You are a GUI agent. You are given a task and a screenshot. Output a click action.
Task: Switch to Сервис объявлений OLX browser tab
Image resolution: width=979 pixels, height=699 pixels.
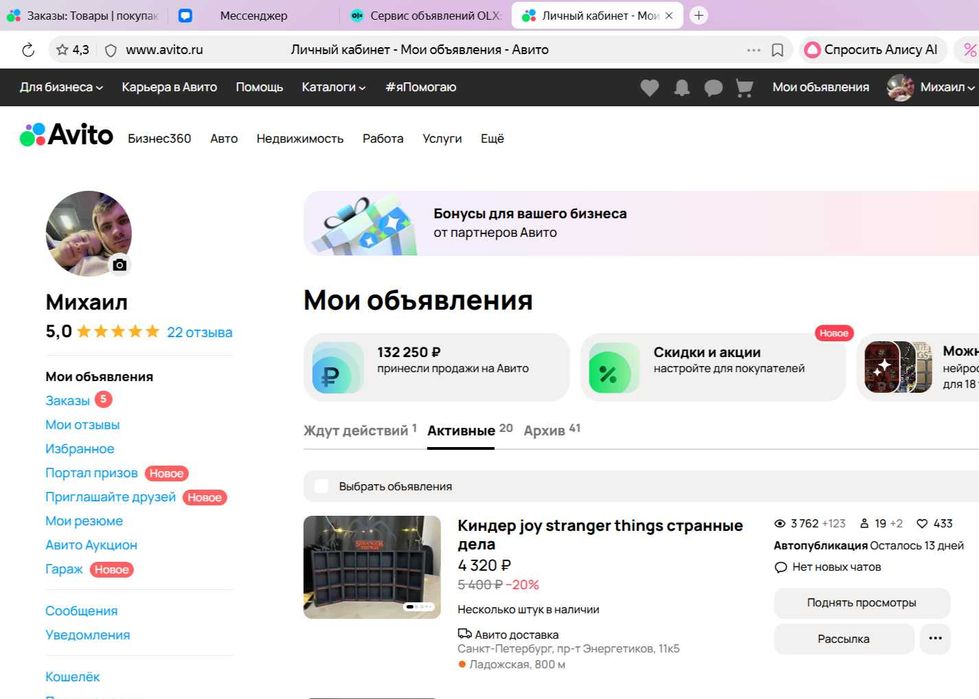coord(426,16)
